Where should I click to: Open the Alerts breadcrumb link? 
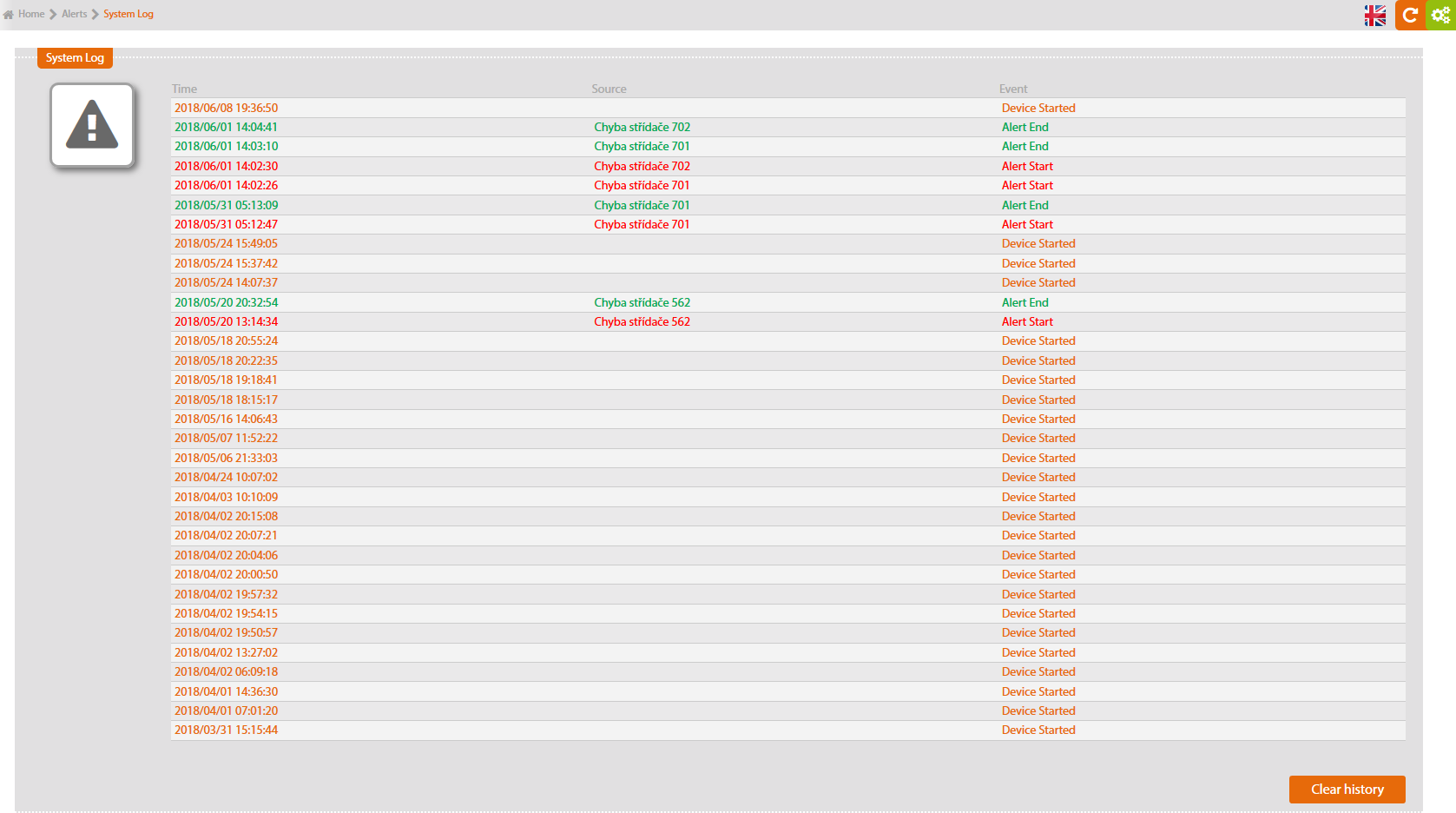pos(74,14)
